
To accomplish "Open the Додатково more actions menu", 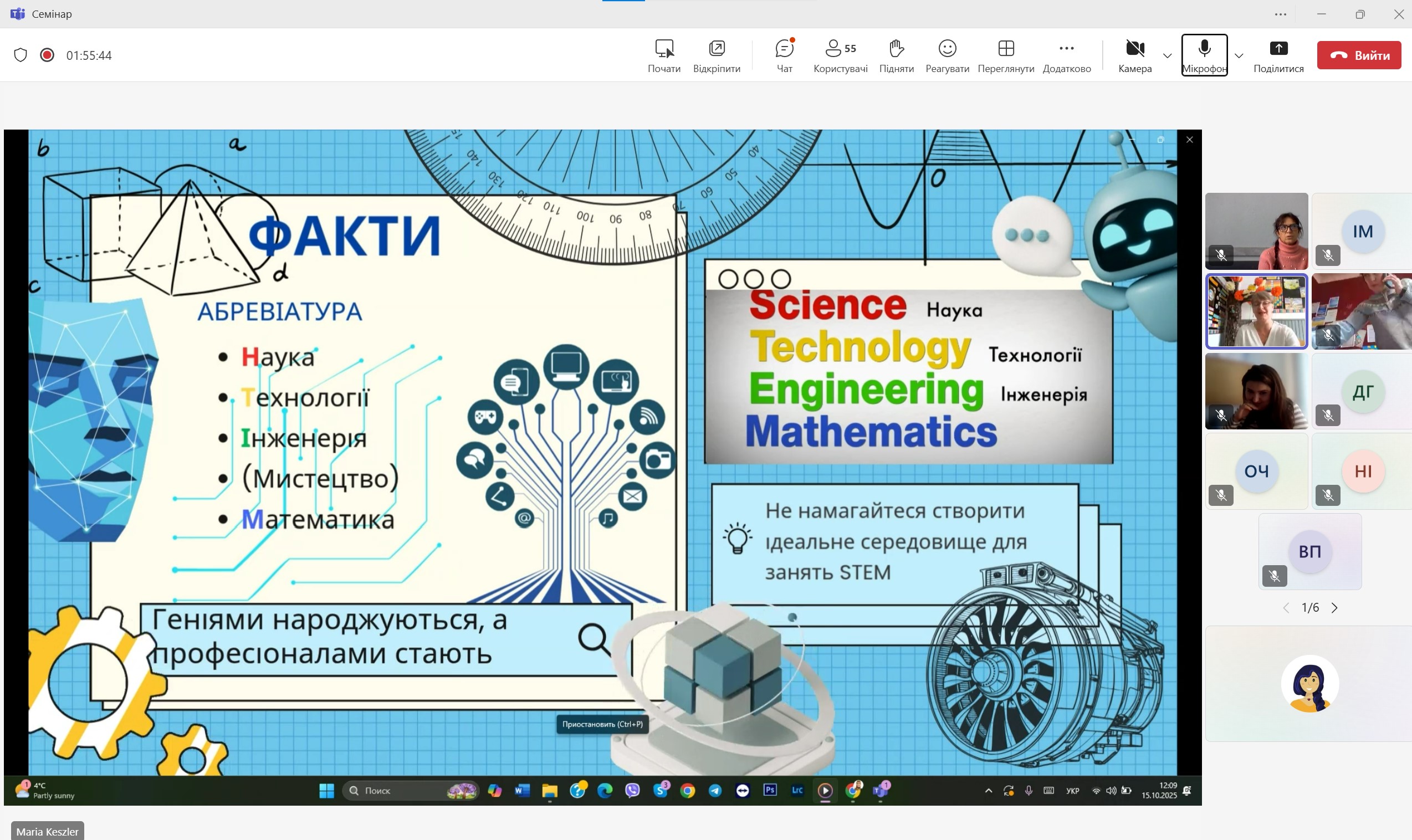I will coord(1066,55).
